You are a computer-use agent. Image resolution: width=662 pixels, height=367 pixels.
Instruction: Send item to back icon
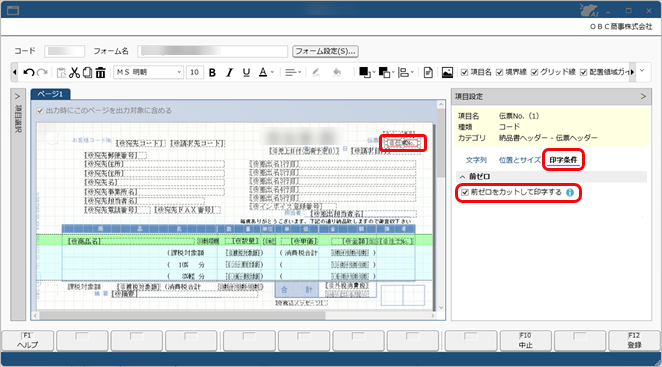(x=384, y=73)
